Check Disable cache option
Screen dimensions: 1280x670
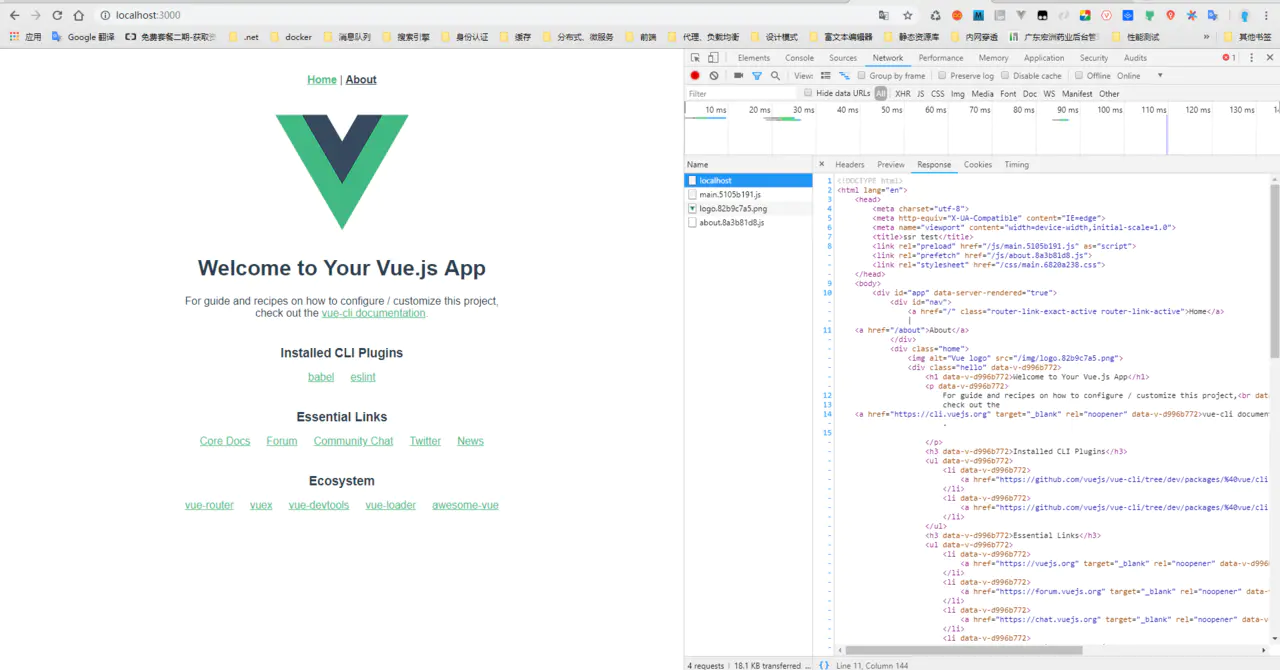(1005, 76)
